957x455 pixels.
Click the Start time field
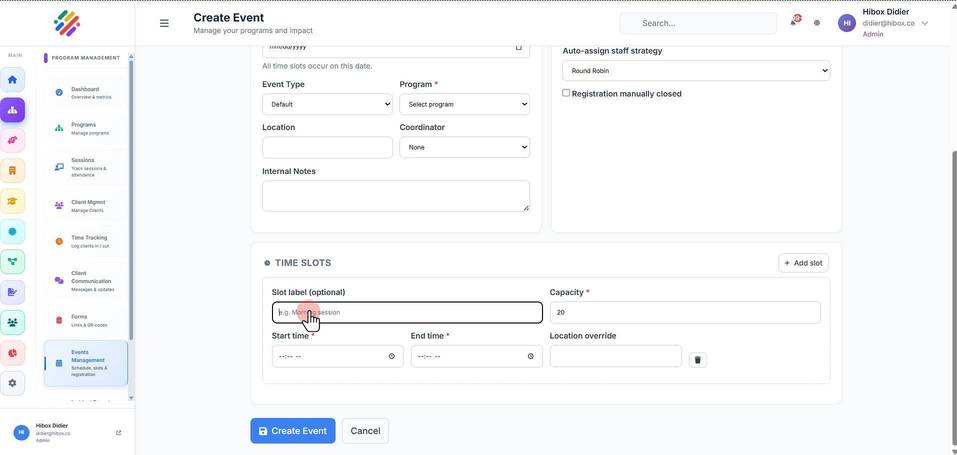pyautogui.click(x=338, y=356)
